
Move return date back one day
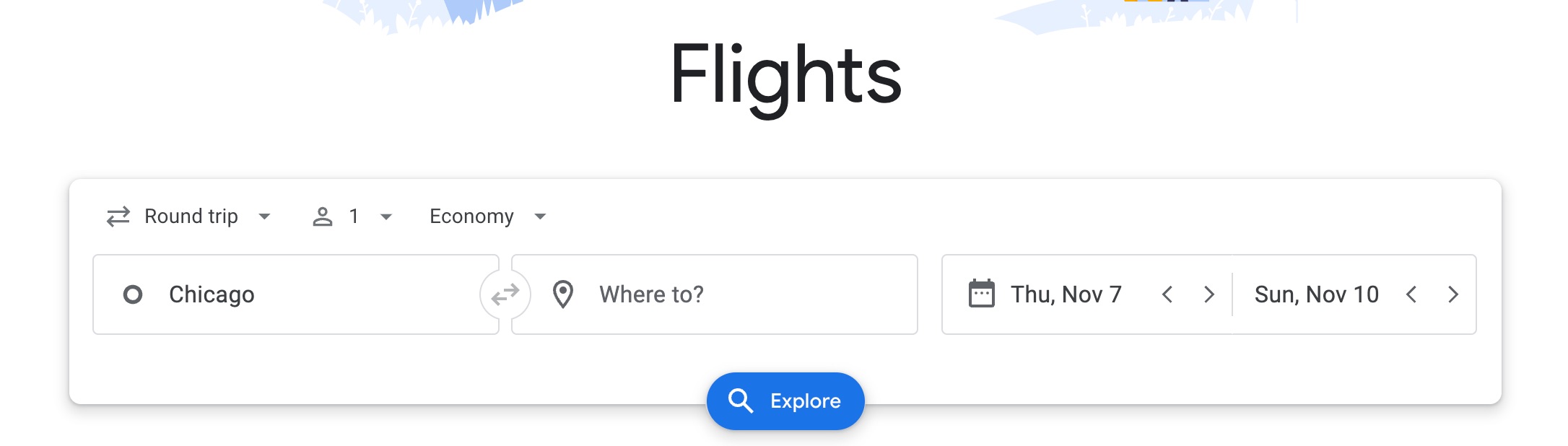tap(1411, 294)
